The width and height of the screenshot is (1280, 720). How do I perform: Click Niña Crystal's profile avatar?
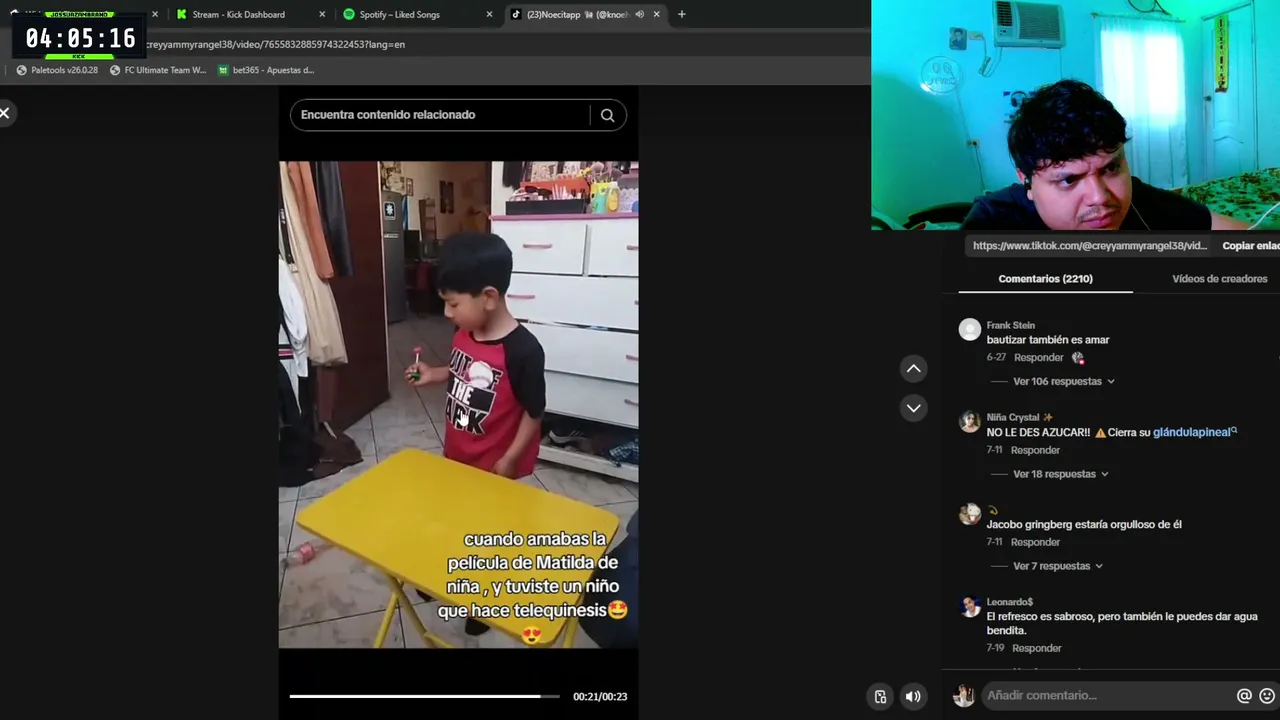(x=970, y=422)
